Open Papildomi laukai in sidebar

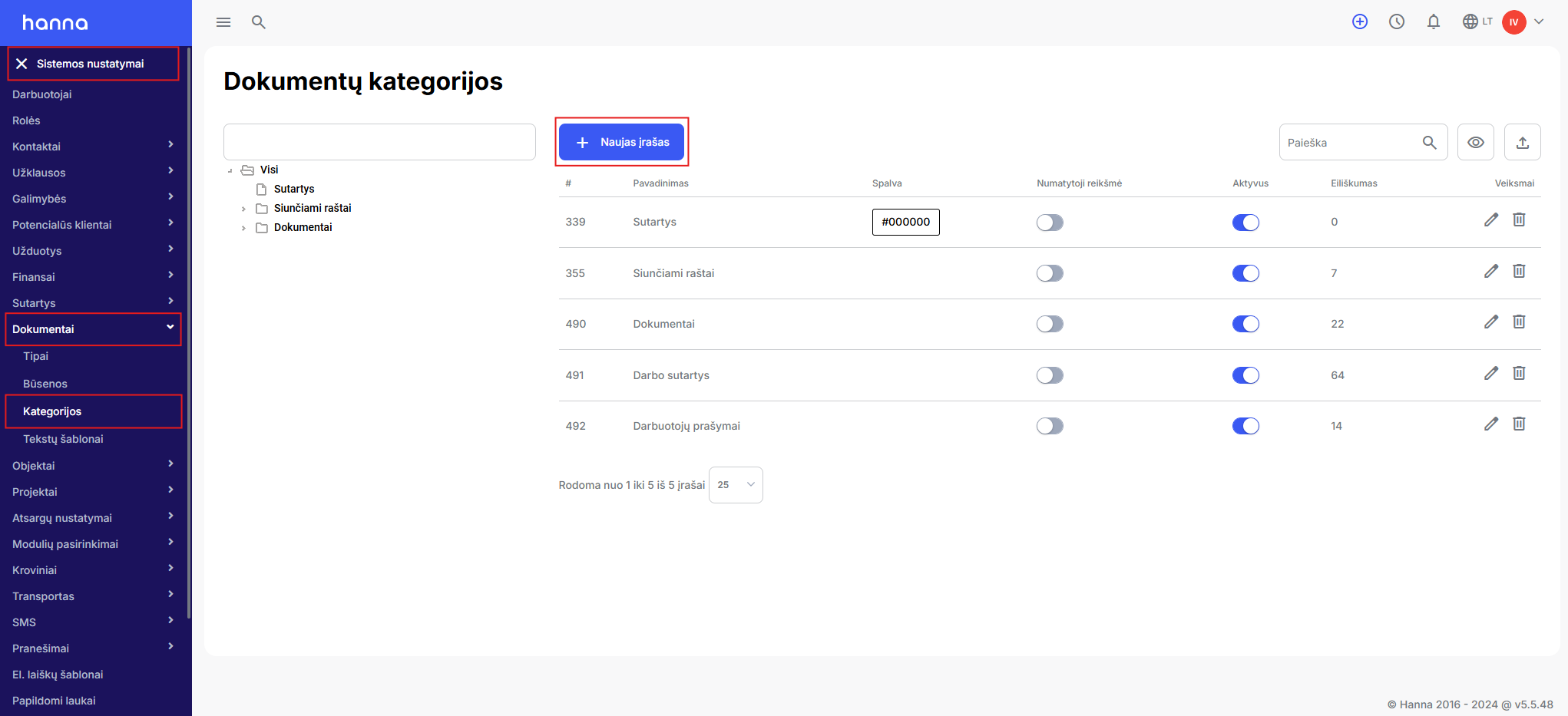[x=54, y=701]
